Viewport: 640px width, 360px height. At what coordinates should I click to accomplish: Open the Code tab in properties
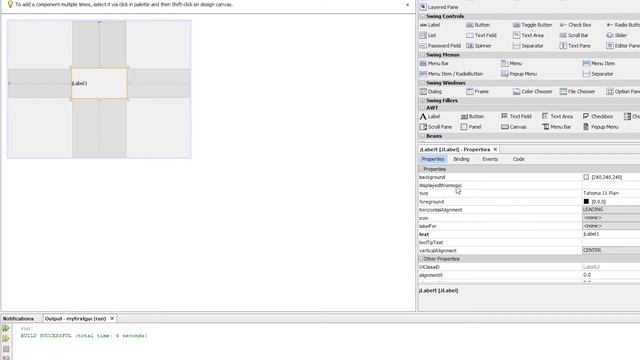click(x=518, y=159)
